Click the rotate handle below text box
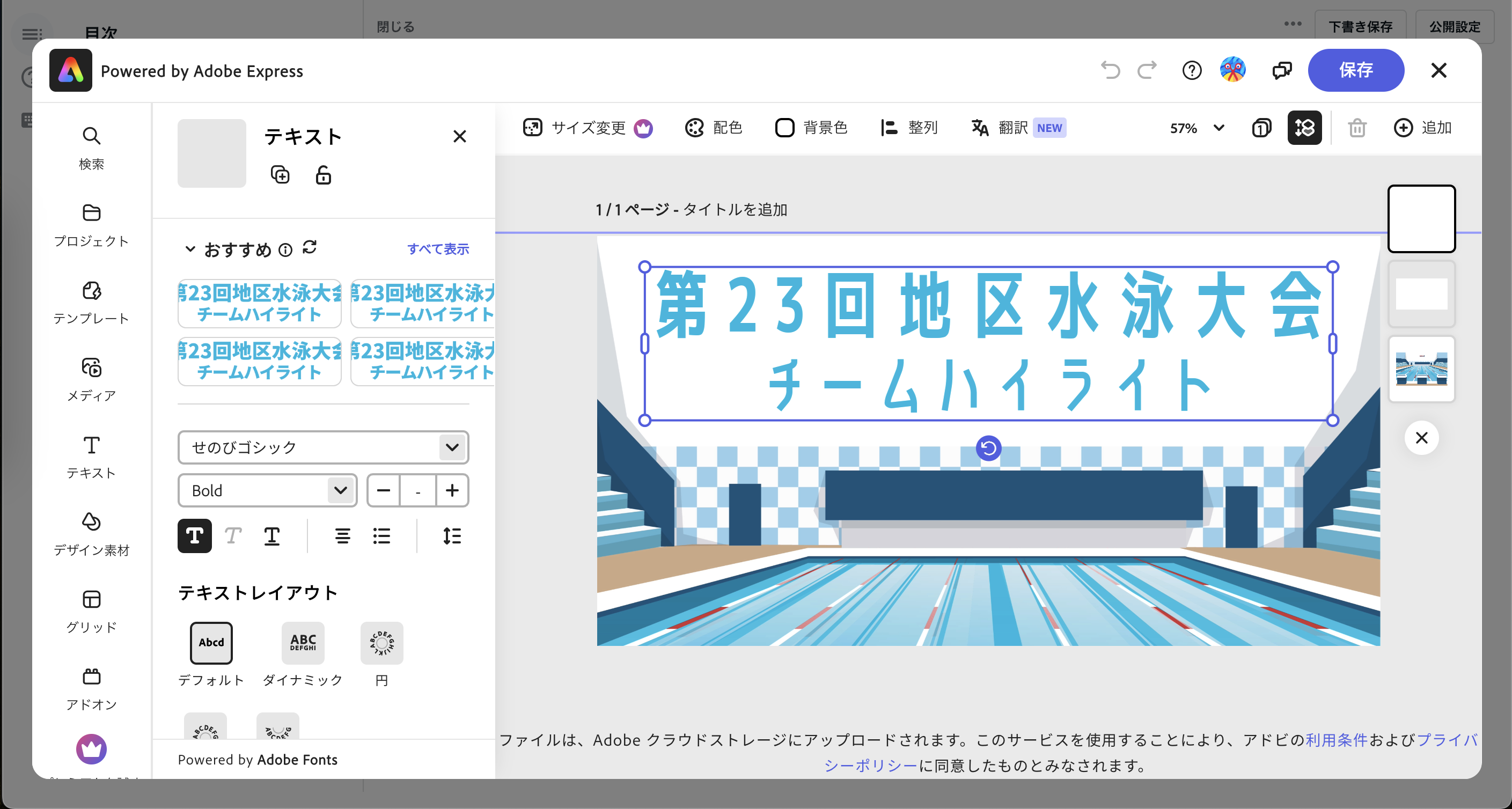Image resolution: width=1512 pixels, height=809 pixels. (x=988, y=448)
